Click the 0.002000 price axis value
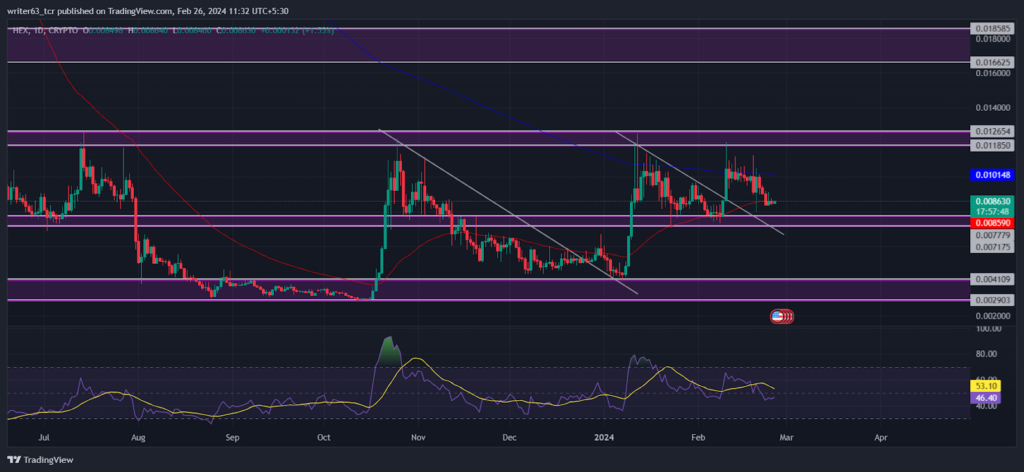This screenshot has width=1024, height=472. 991,316
